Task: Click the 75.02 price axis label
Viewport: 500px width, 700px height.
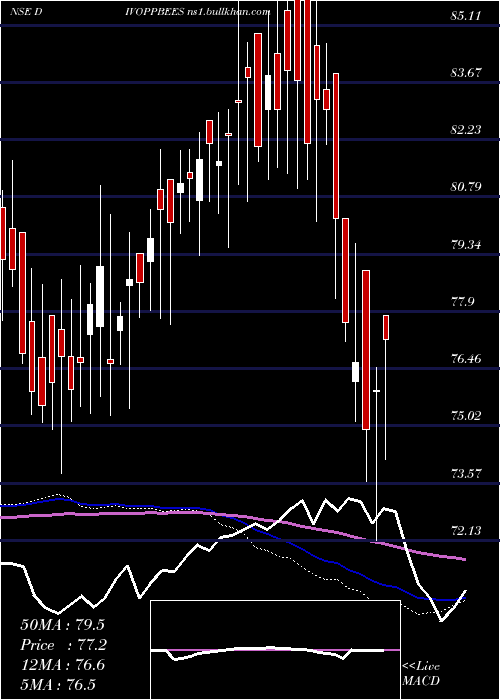Action: click(x=466, y=415)
